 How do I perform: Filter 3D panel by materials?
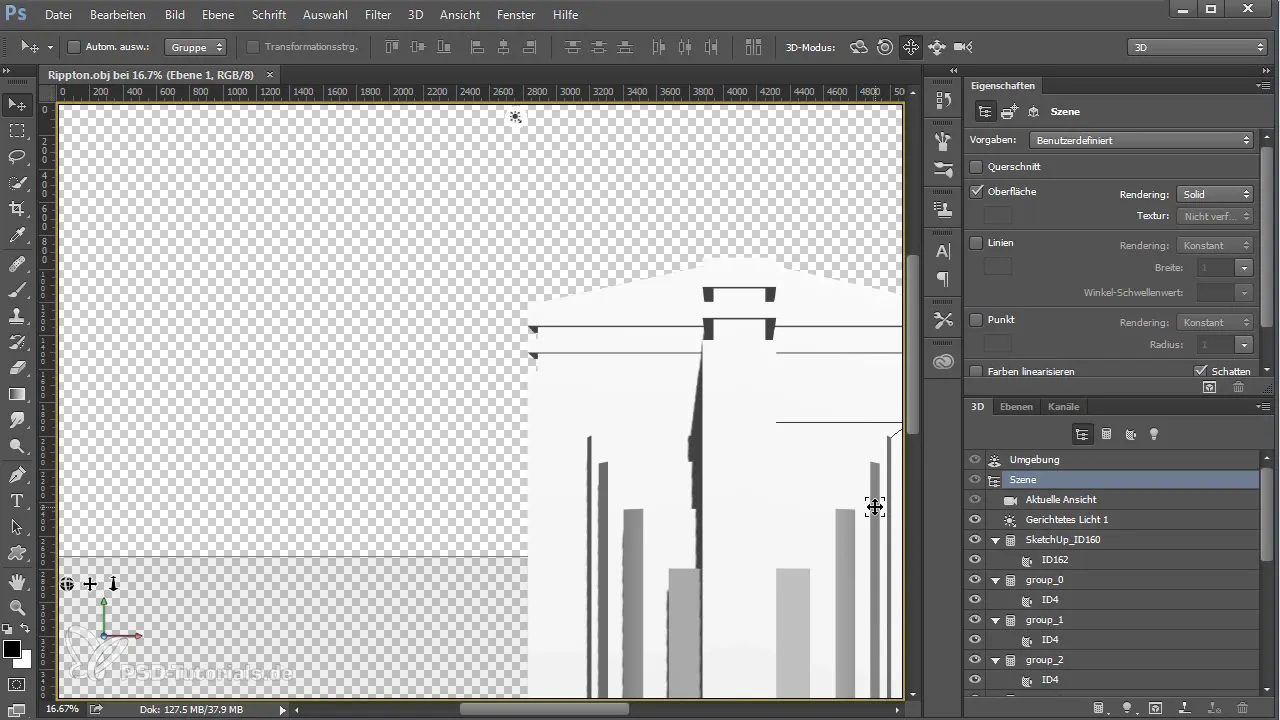(1130, 434)
